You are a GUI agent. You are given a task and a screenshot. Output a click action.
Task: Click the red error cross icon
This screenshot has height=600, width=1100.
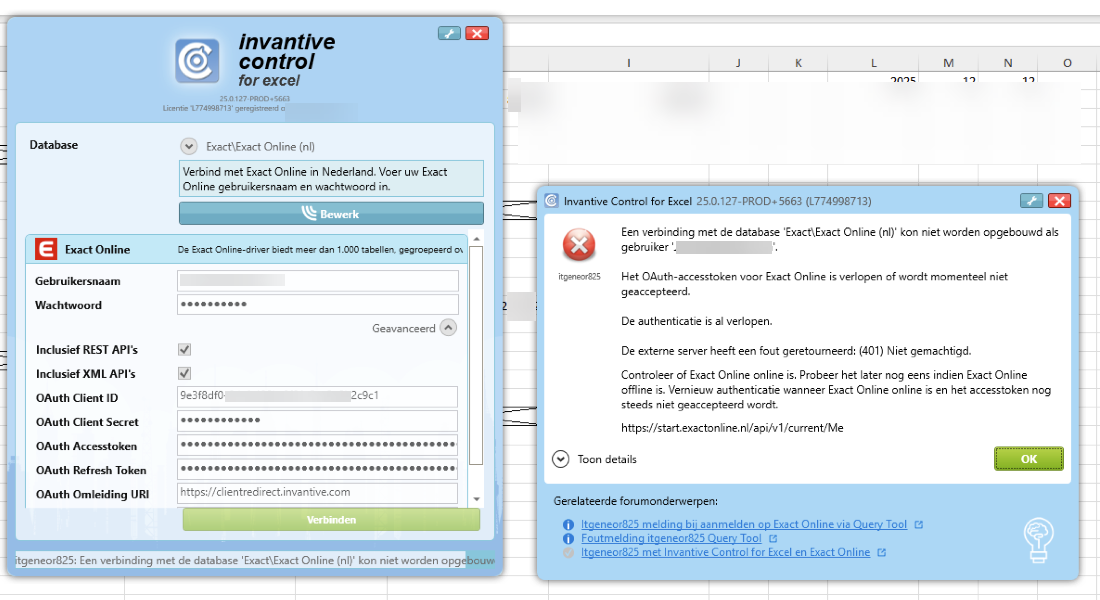click(579, 244)
